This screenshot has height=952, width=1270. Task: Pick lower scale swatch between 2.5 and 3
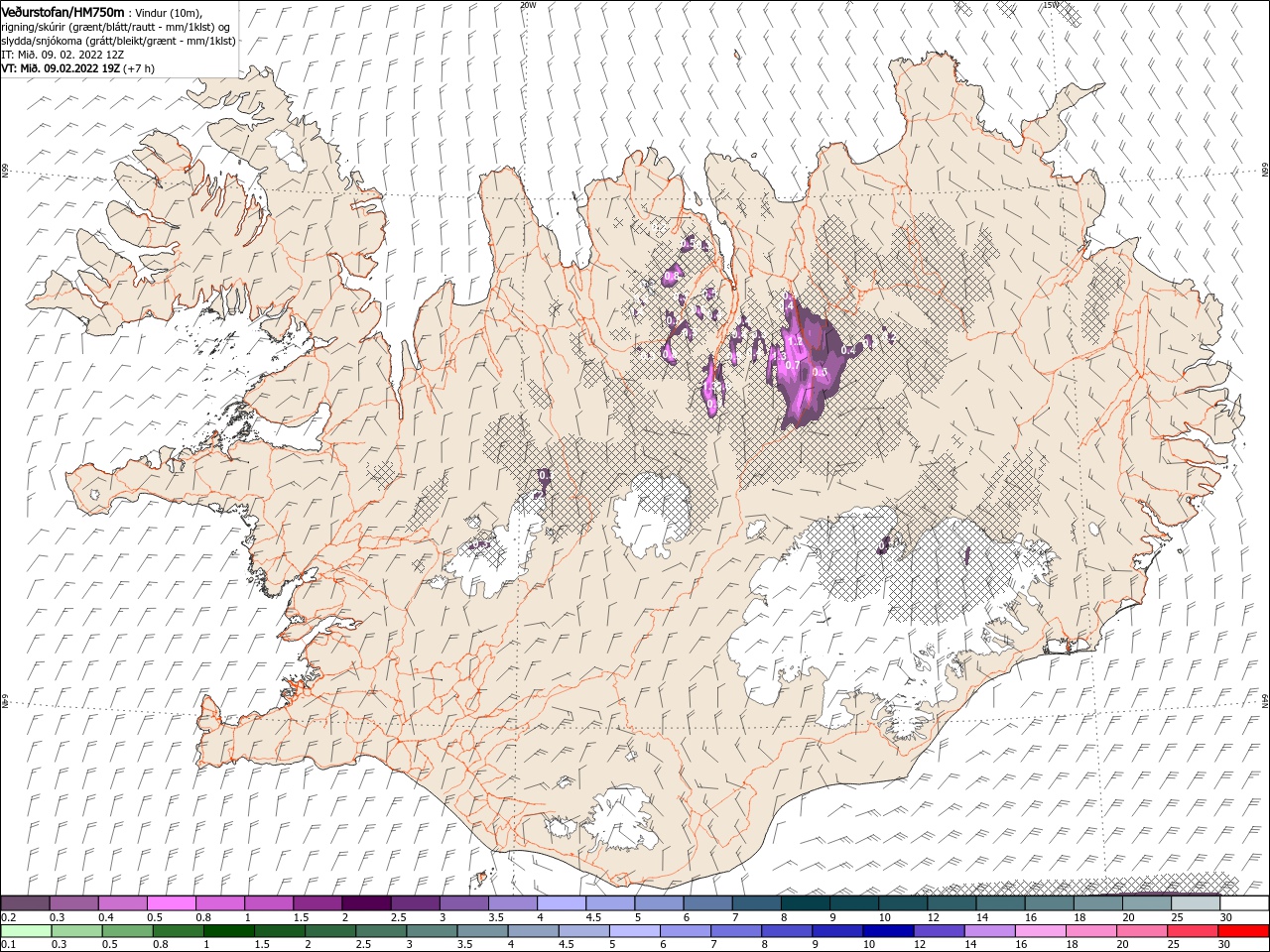[x=381, y=931]
